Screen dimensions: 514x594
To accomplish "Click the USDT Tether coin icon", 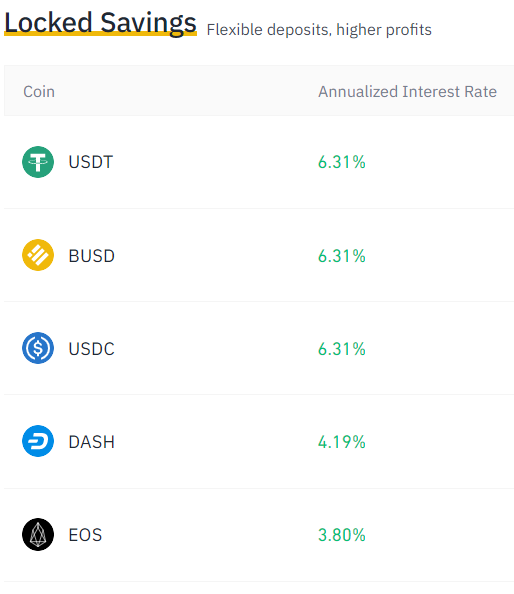I will 38,162.
